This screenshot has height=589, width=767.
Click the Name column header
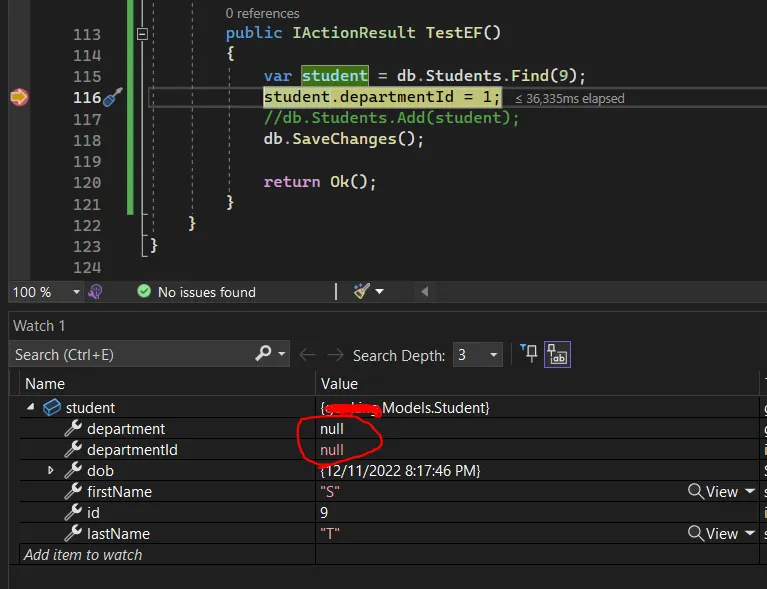45,384
